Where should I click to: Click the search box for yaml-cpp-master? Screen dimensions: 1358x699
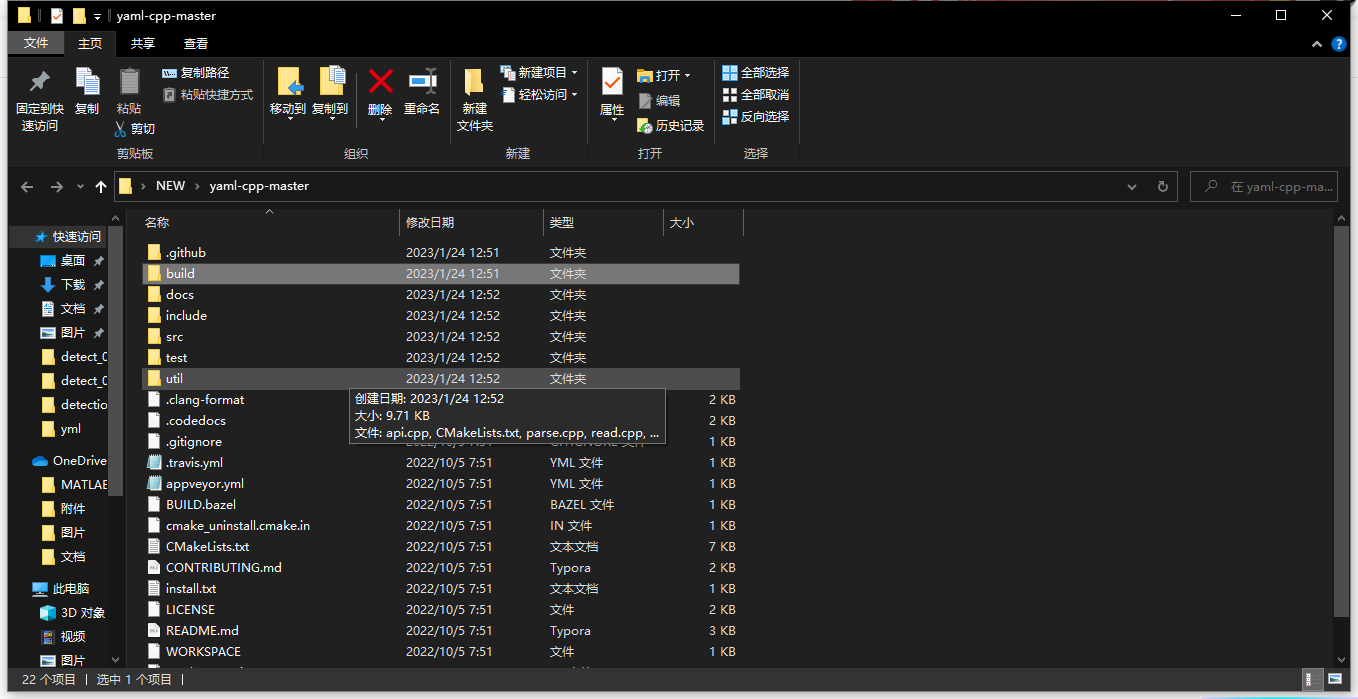[x=1263, y=187]
